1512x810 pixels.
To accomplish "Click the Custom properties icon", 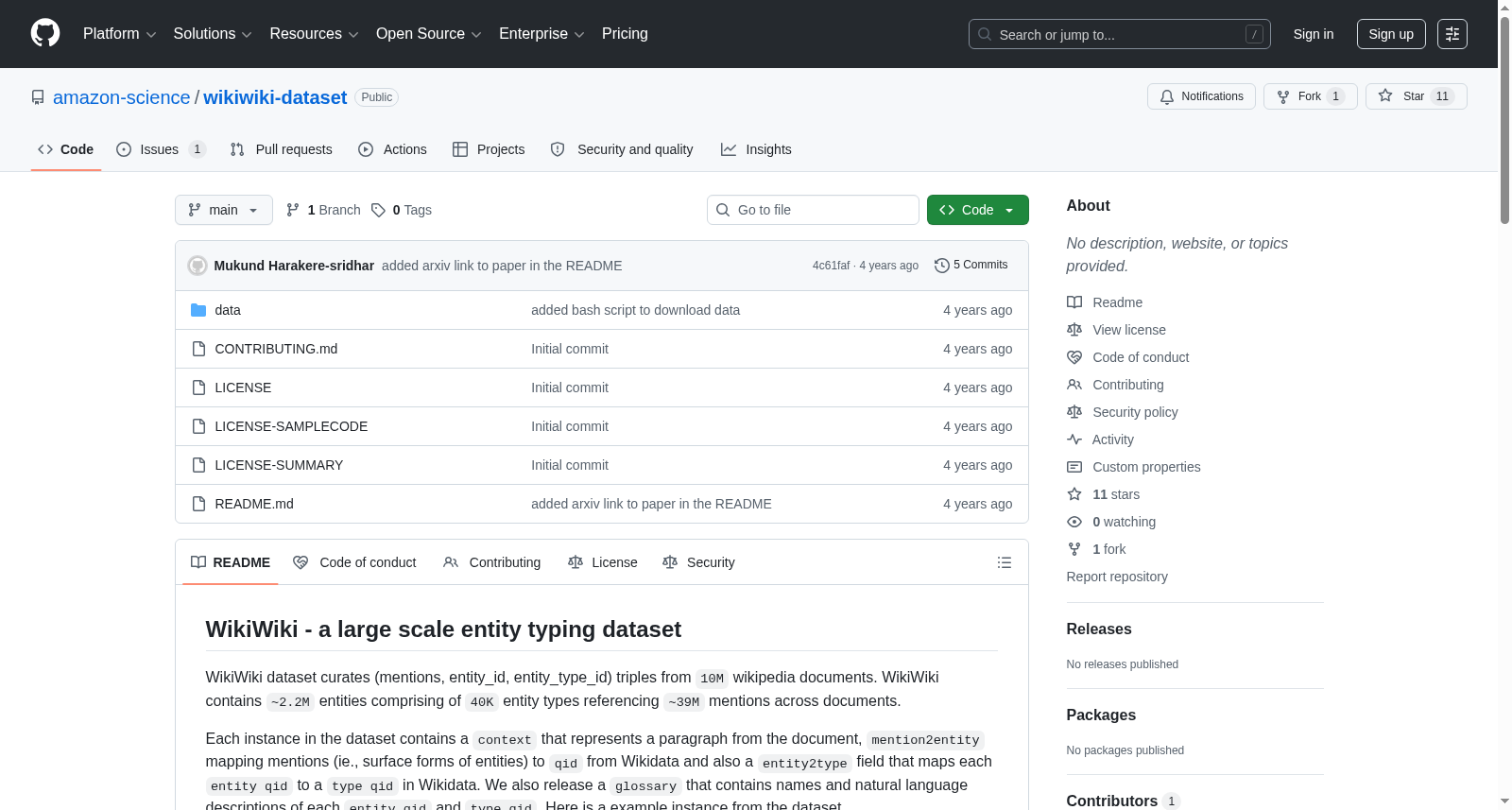I will click(1074, 467).
